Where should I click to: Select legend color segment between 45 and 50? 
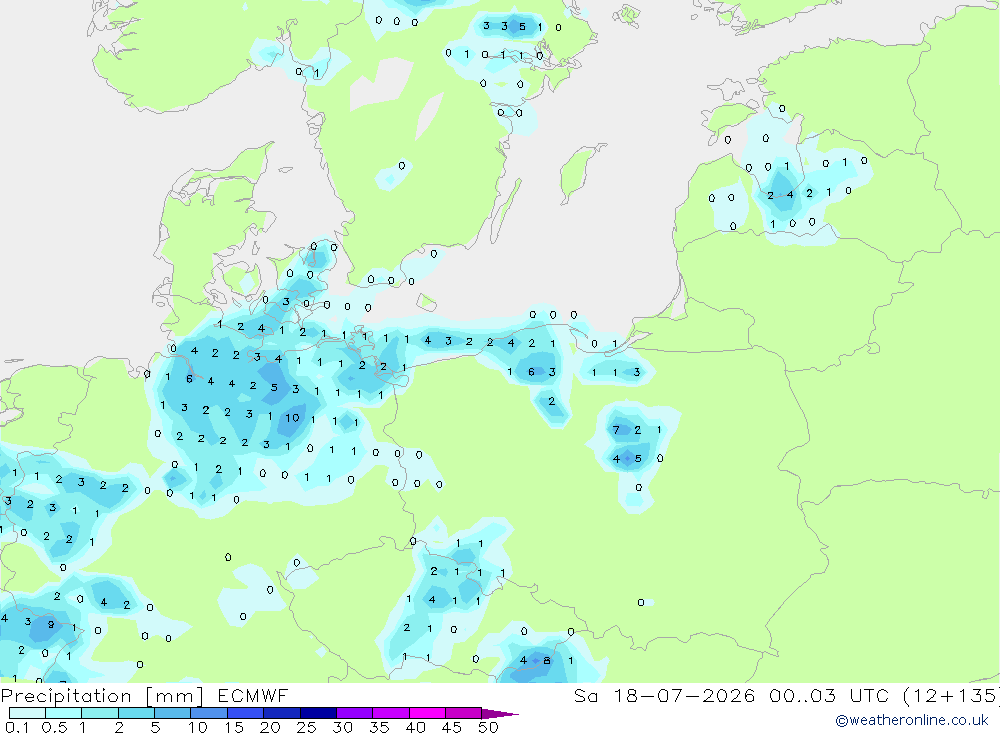tap(463, 713)
